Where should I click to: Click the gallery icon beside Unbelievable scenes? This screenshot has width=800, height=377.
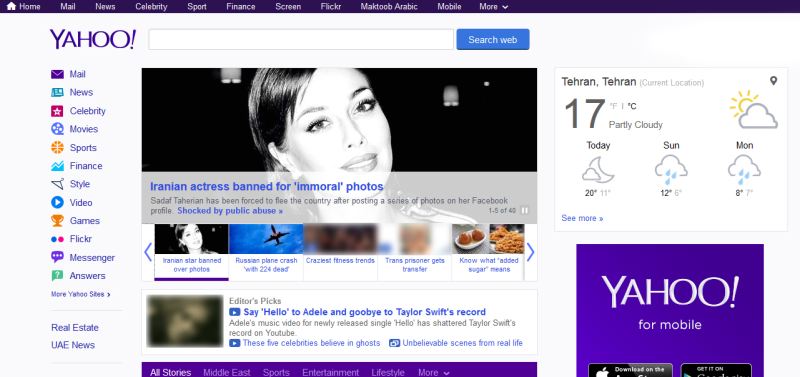[394, 343]
